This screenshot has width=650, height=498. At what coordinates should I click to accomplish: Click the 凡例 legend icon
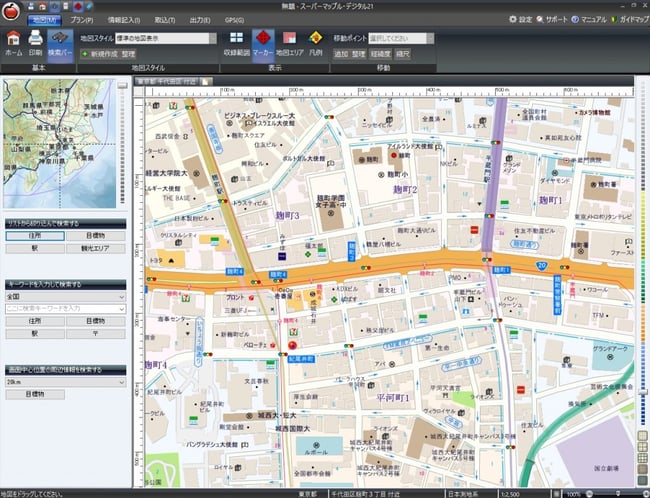[316, 43]
